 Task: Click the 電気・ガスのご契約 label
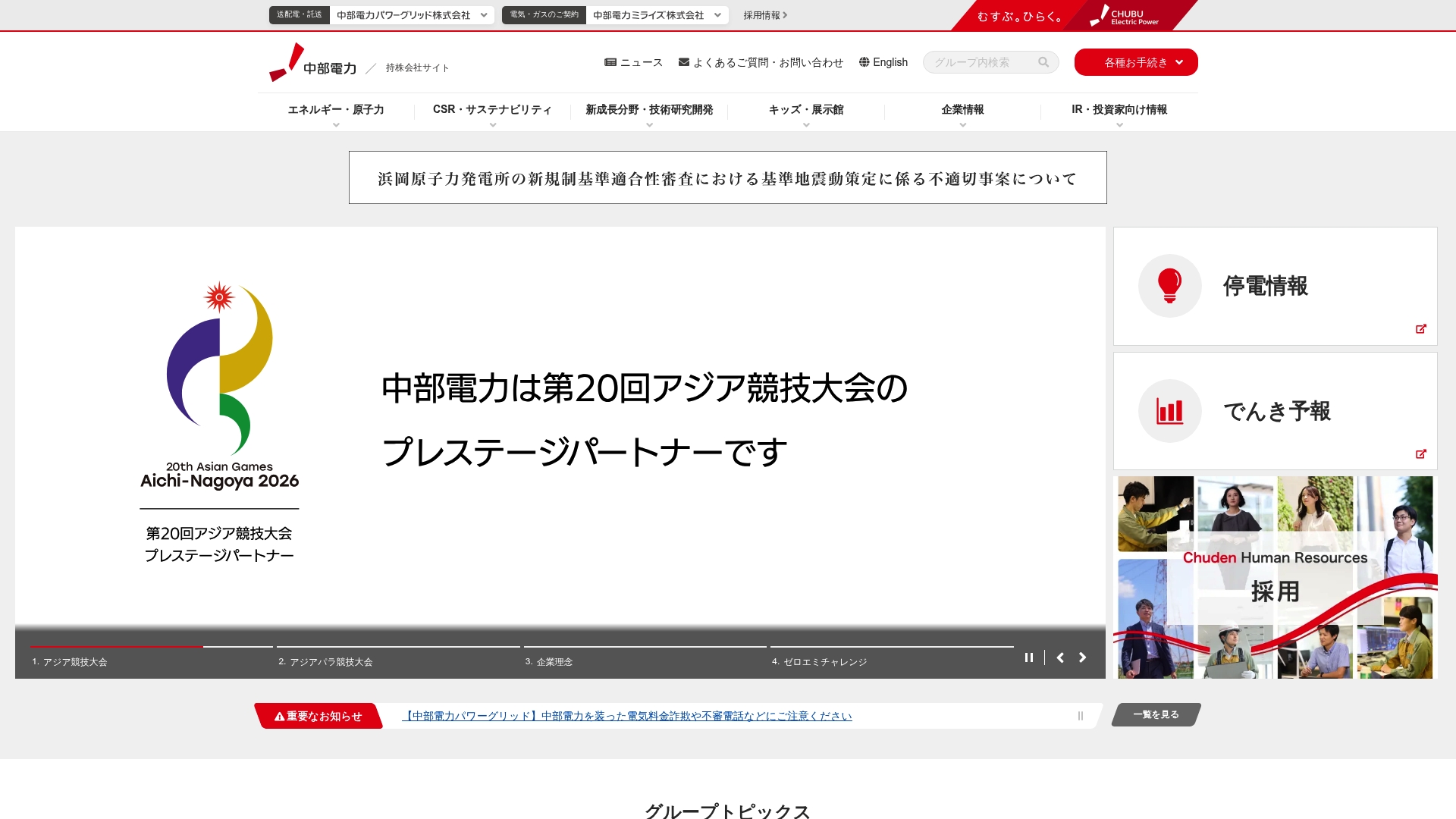pos(544,14)
